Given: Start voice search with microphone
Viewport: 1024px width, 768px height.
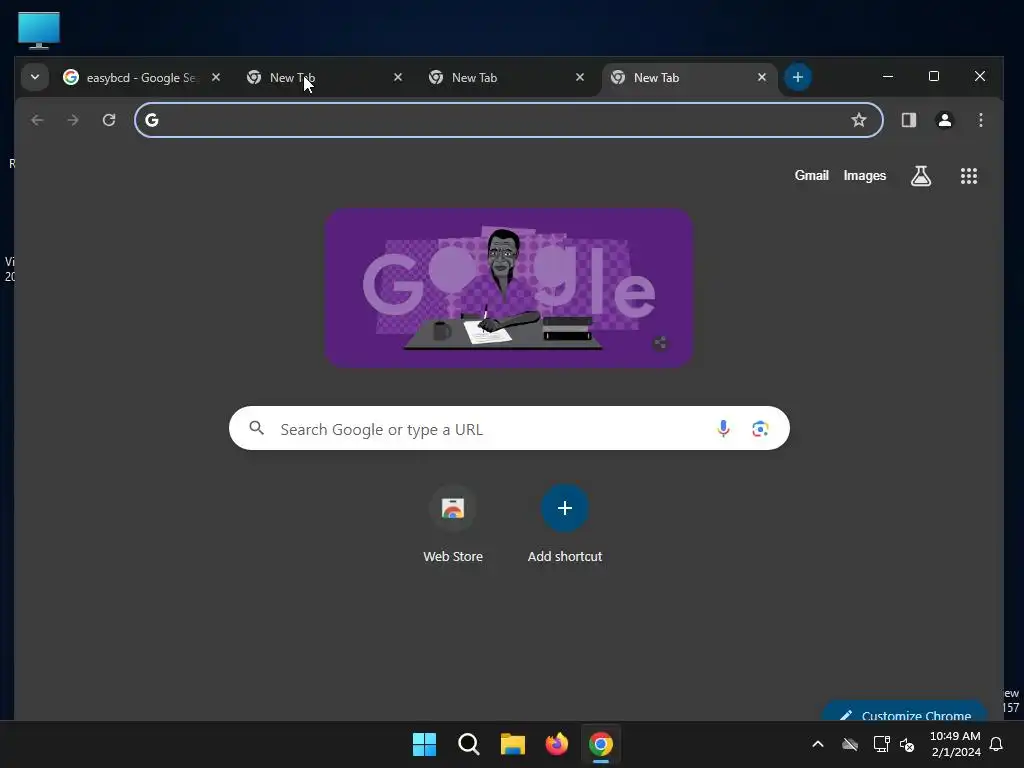Looking at the screenshot, I should tap(723, 428).
